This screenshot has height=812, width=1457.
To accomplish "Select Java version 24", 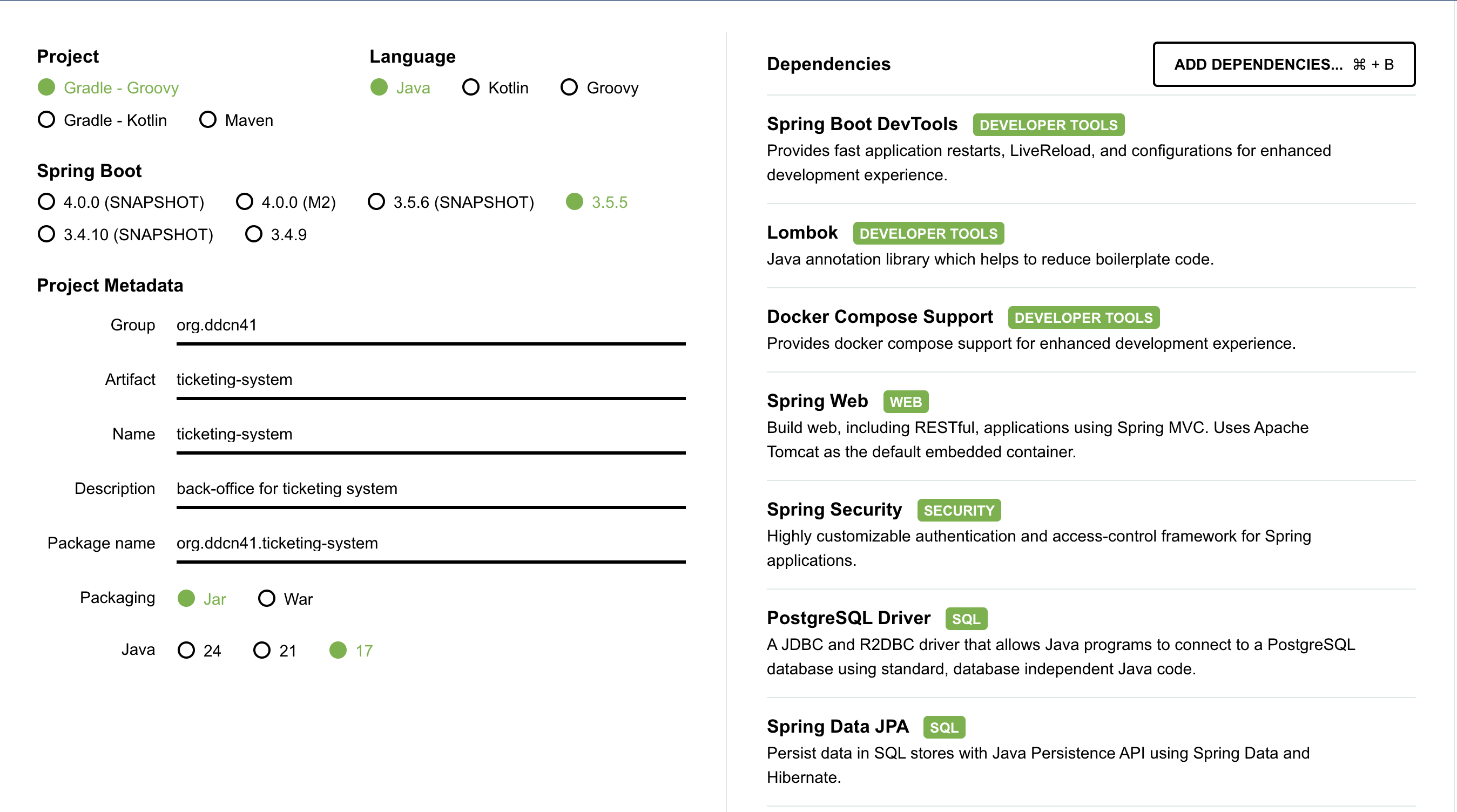I will (x=186, y=650).
